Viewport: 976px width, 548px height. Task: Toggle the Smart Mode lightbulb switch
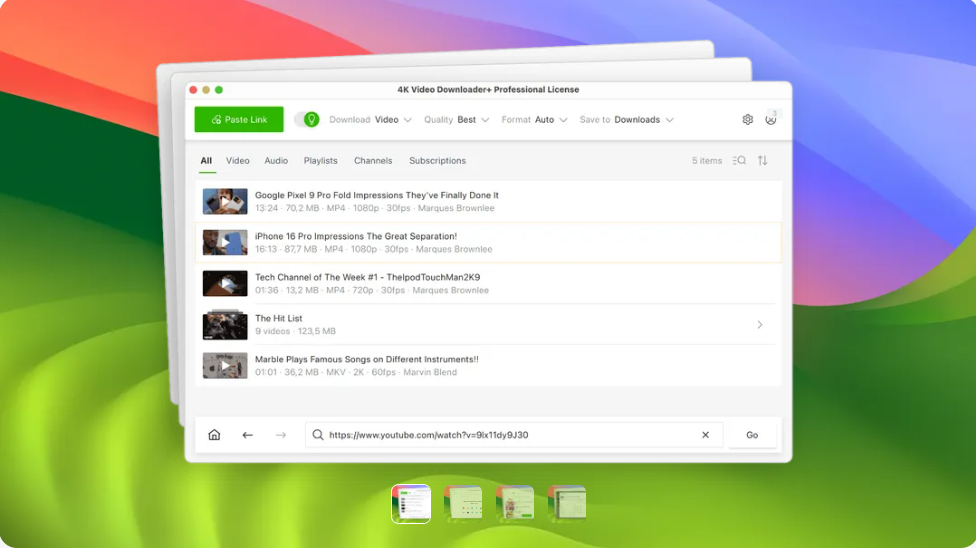307,120
